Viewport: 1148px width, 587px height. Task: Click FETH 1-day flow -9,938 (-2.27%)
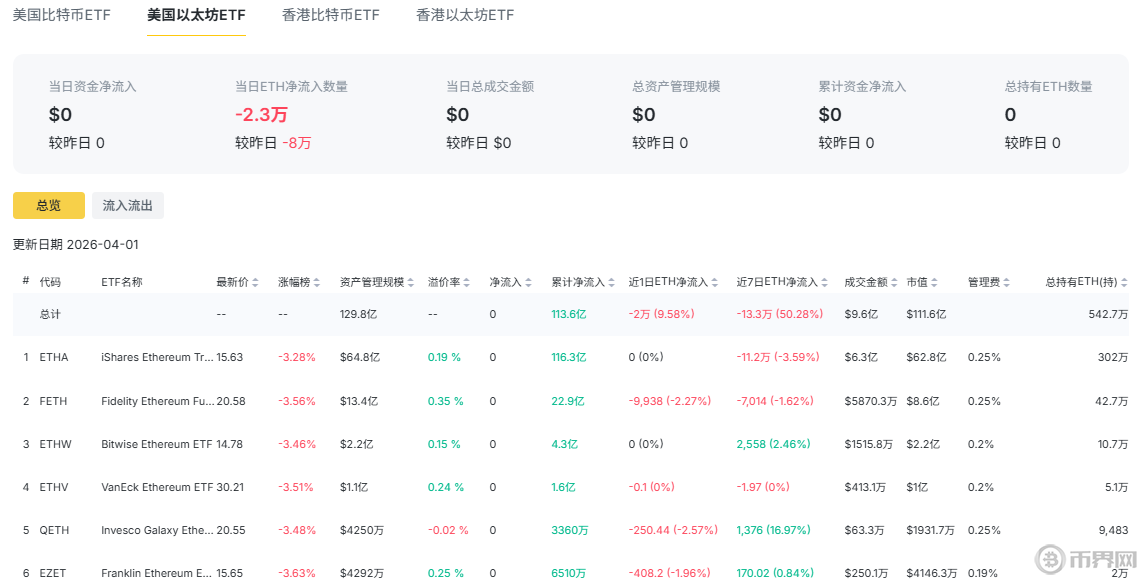tap(669, 401)
